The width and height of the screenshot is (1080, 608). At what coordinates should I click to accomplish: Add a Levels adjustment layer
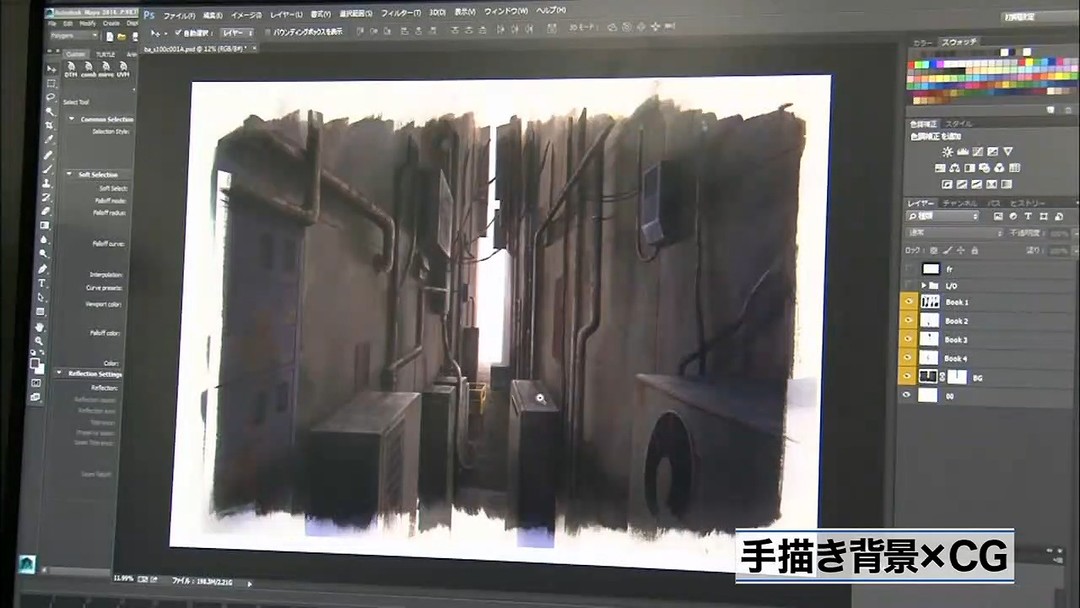point(963,151)
